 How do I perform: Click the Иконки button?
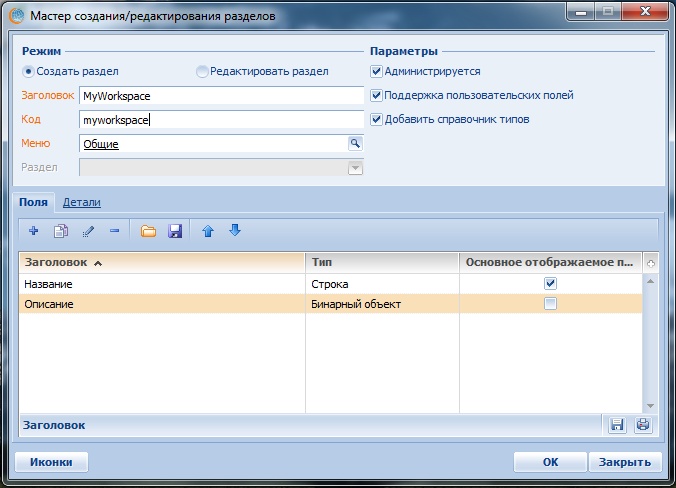coord(51,462)
